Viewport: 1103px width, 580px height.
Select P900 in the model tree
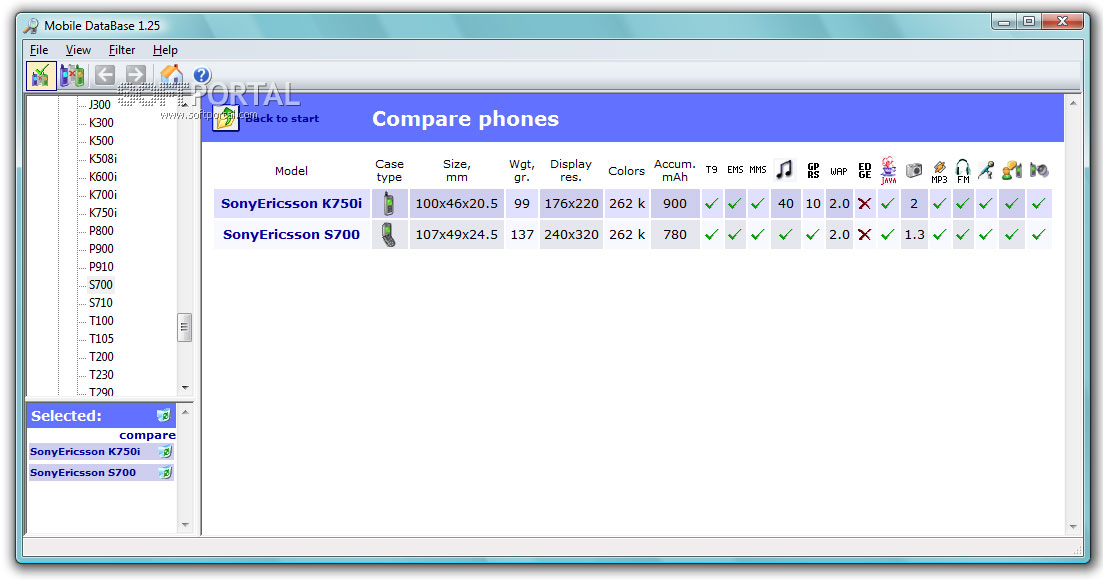pyautogui.click(x=101, y=249)
